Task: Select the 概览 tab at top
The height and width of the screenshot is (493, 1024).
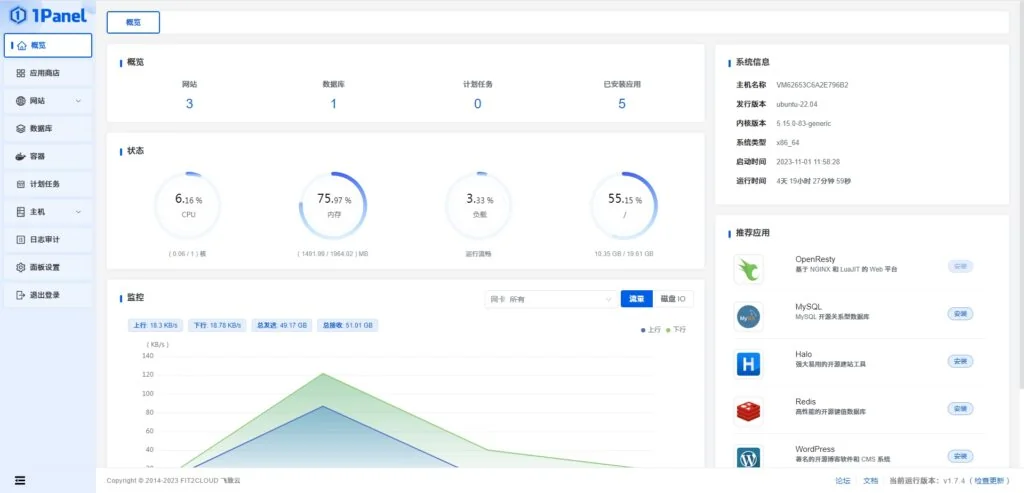Action: coord(133,22)
